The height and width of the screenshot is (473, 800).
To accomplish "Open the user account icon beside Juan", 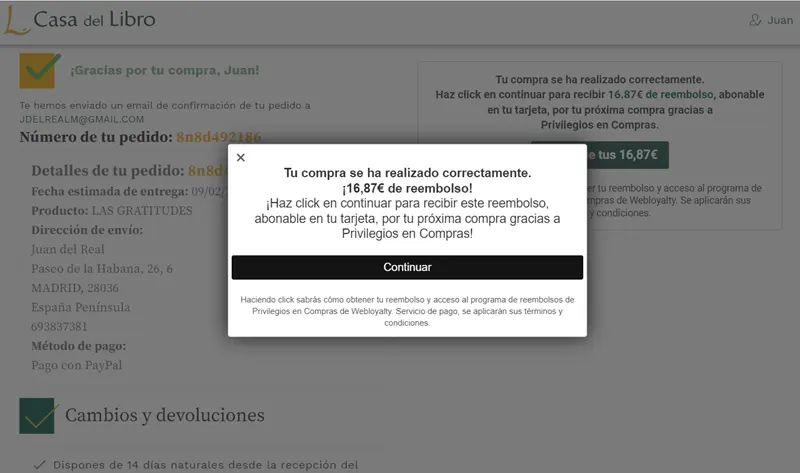I will (x=755, y=21).
